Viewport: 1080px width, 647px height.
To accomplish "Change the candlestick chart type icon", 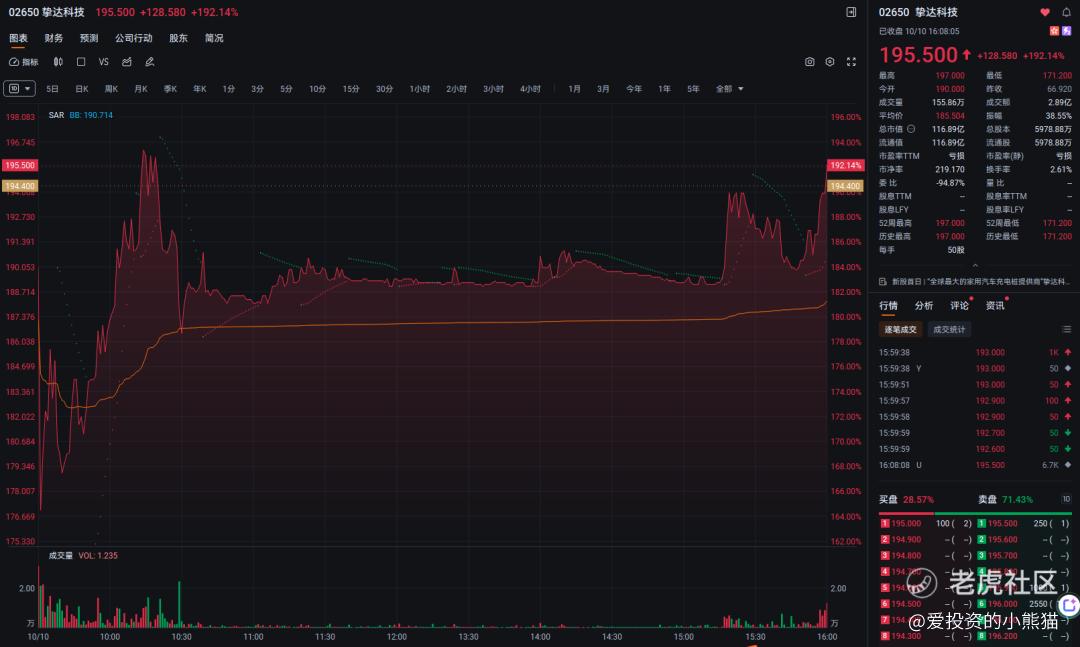I will (x=59, y=62).
